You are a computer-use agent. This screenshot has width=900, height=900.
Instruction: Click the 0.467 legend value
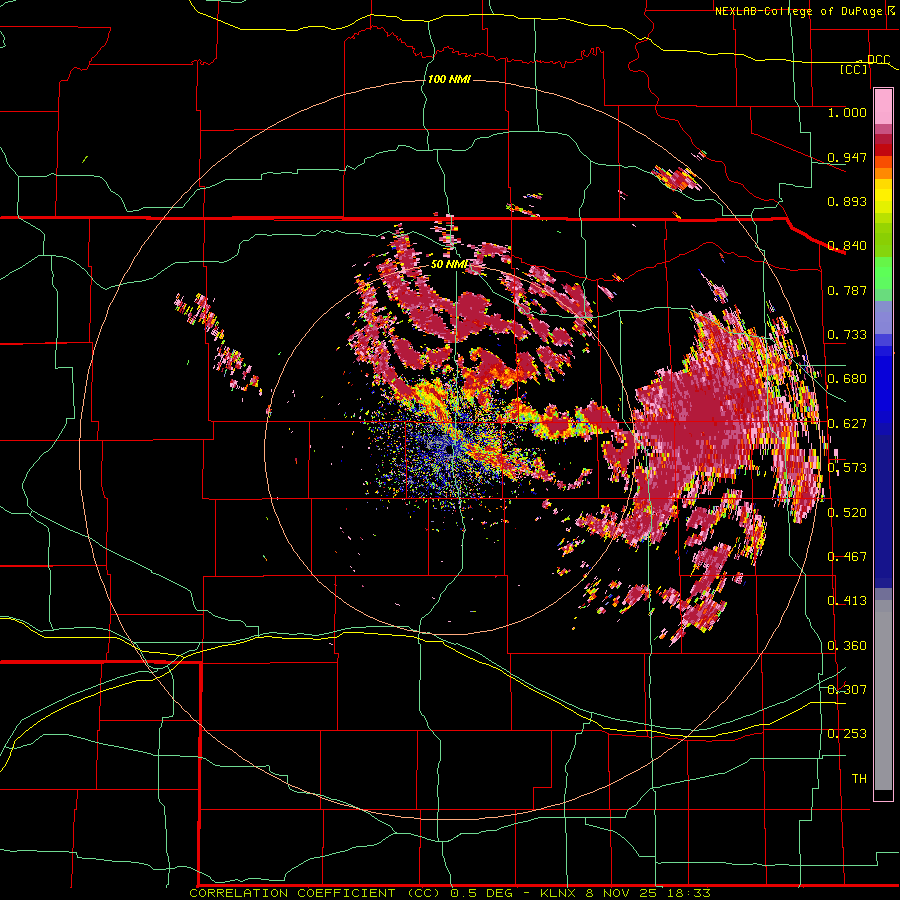pos(847,557)
